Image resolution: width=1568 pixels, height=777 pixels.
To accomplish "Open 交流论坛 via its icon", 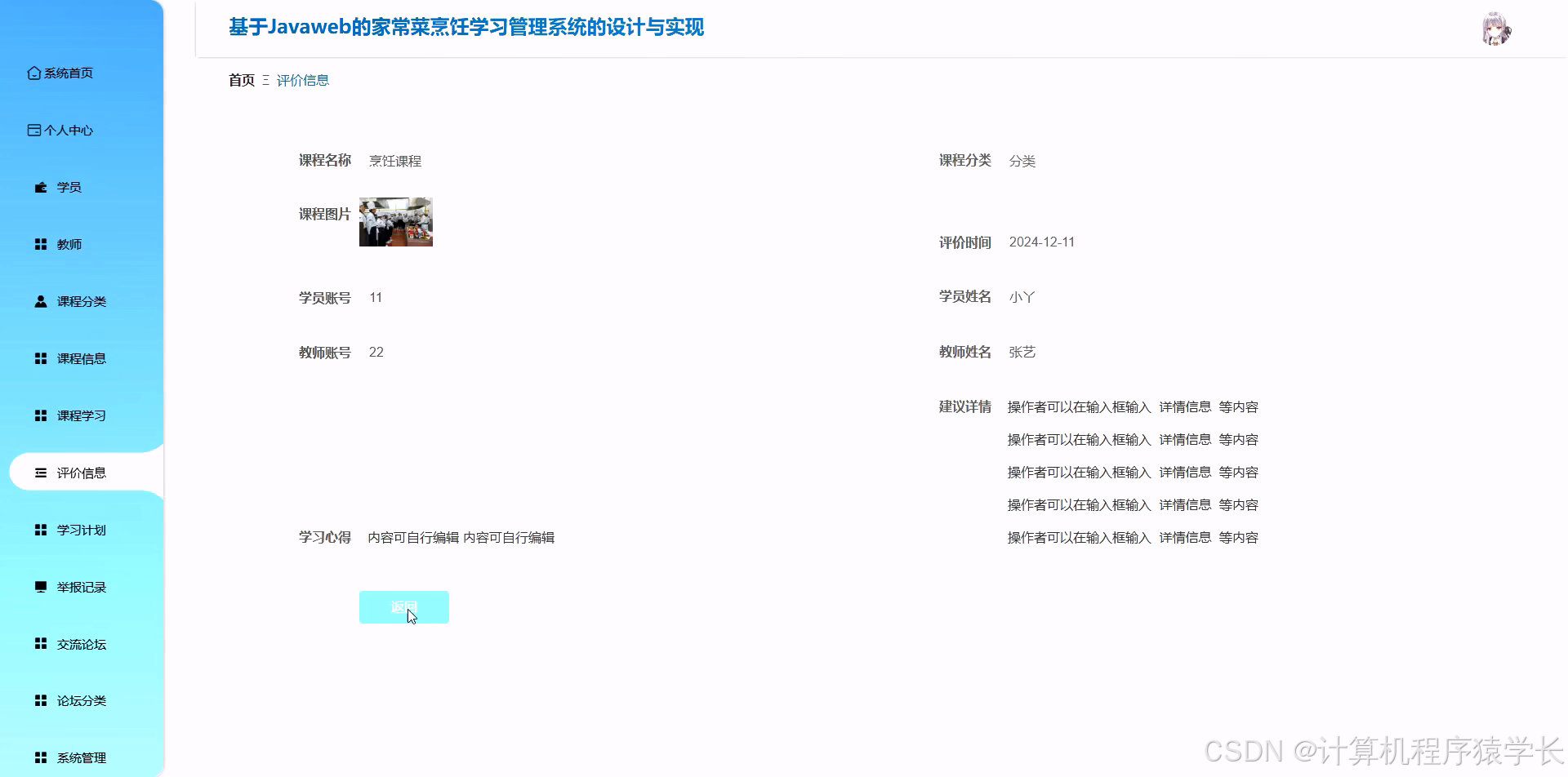I will click(40, 643).
